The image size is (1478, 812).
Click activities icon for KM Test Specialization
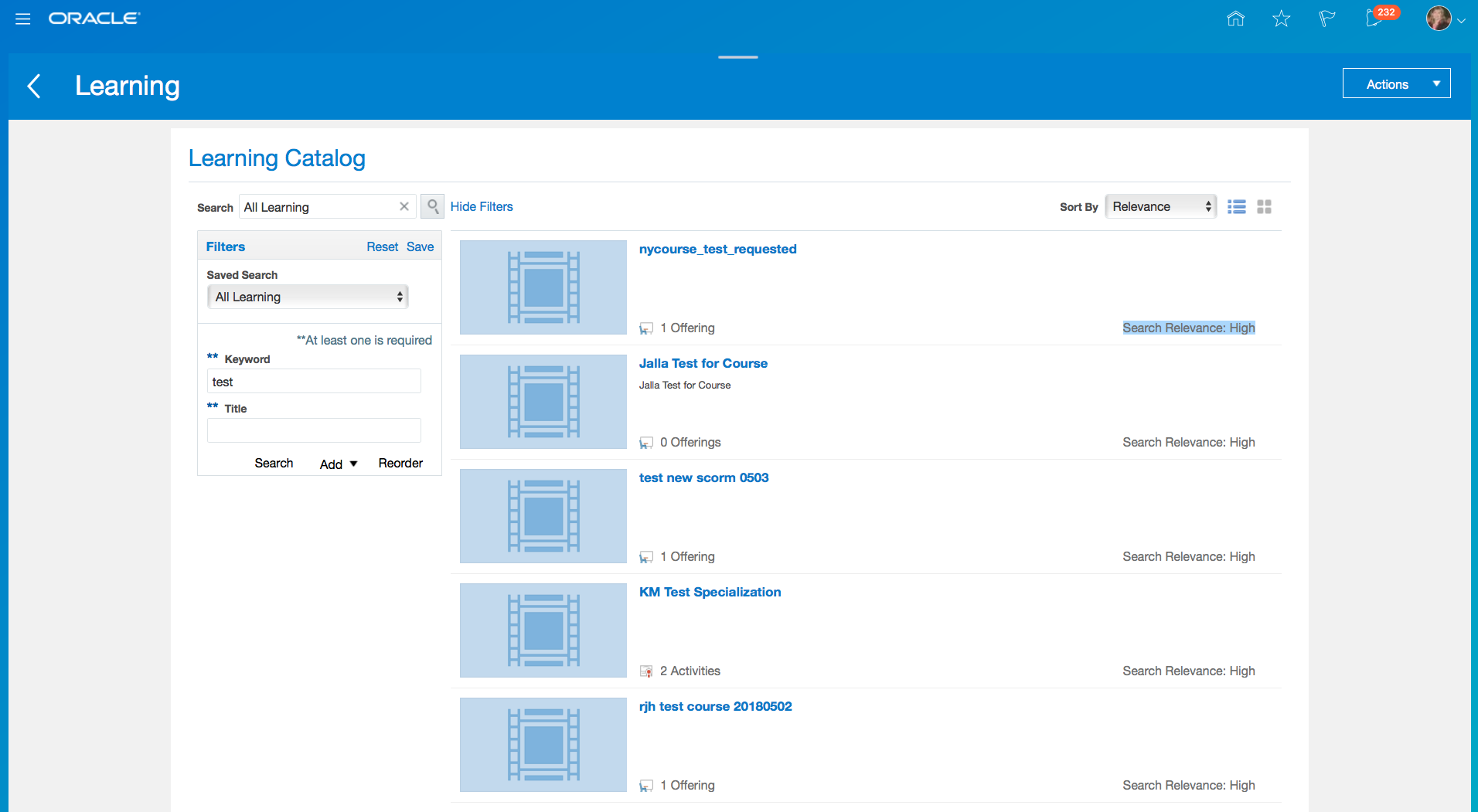point(646,671)
